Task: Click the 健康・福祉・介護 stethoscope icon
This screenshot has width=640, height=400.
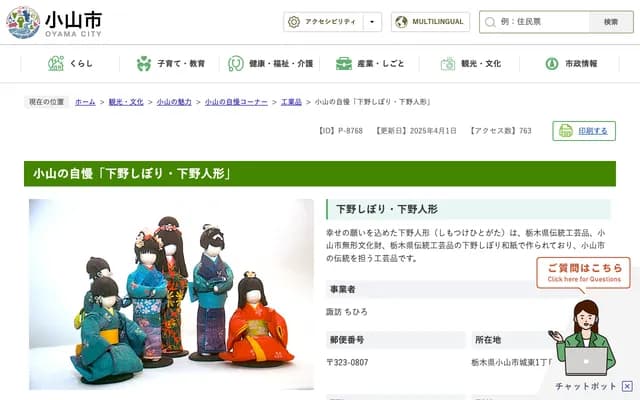Action: (x=236, y=64)
